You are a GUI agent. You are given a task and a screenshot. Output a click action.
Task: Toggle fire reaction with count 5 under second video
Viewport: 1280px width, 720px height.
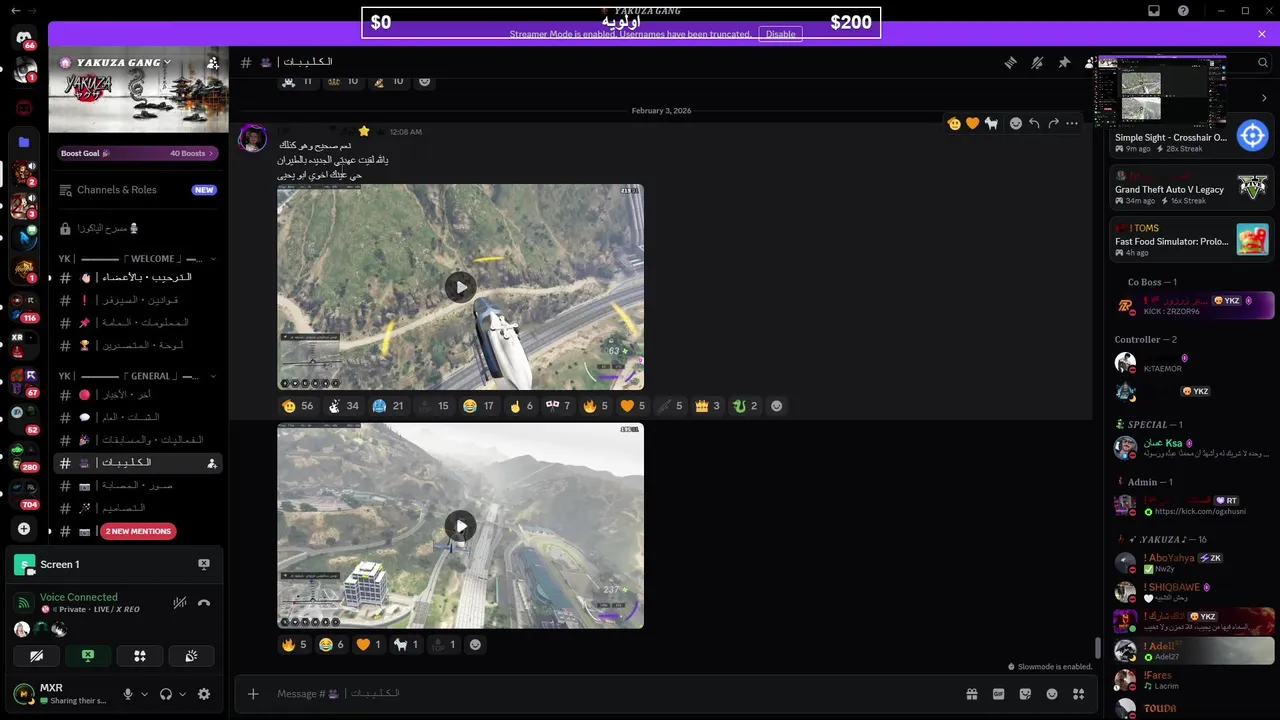point(295,645)
